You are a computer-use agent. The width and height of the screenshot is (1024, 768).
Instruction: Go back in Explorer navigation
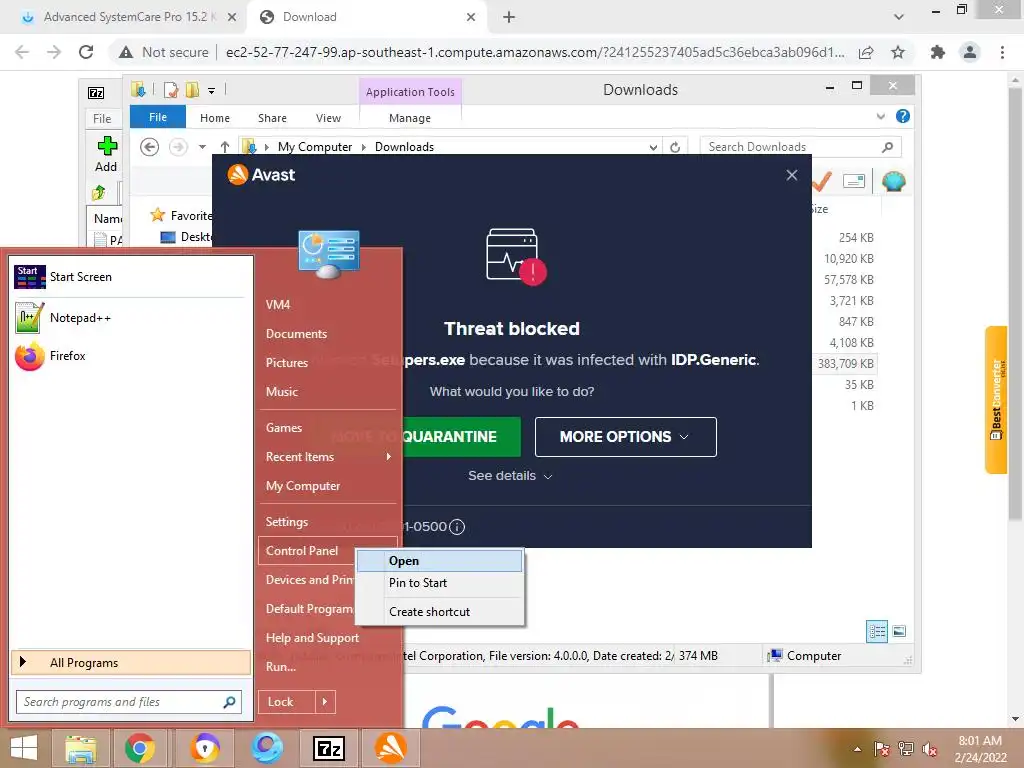pyautogui.click(x=150, y=147)
